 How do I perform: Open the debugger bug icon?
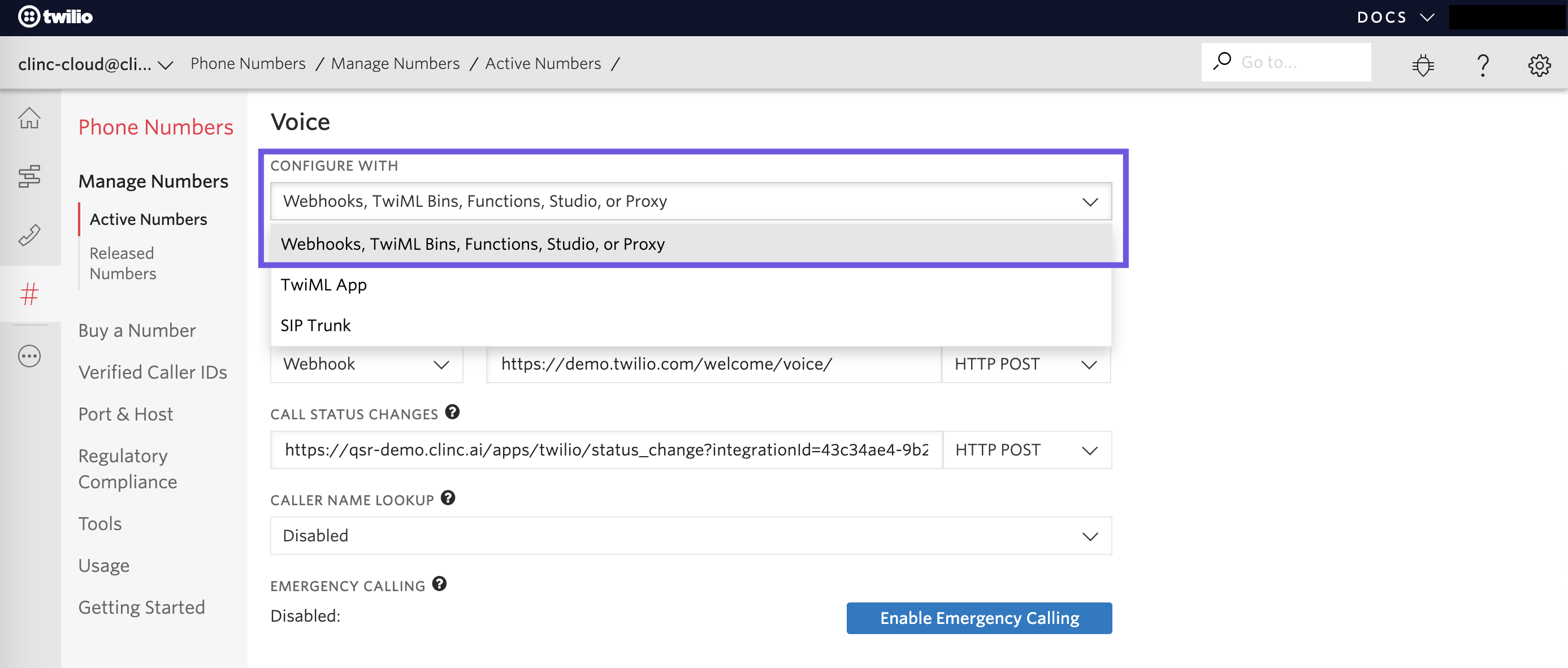[x=1423, y=64]
